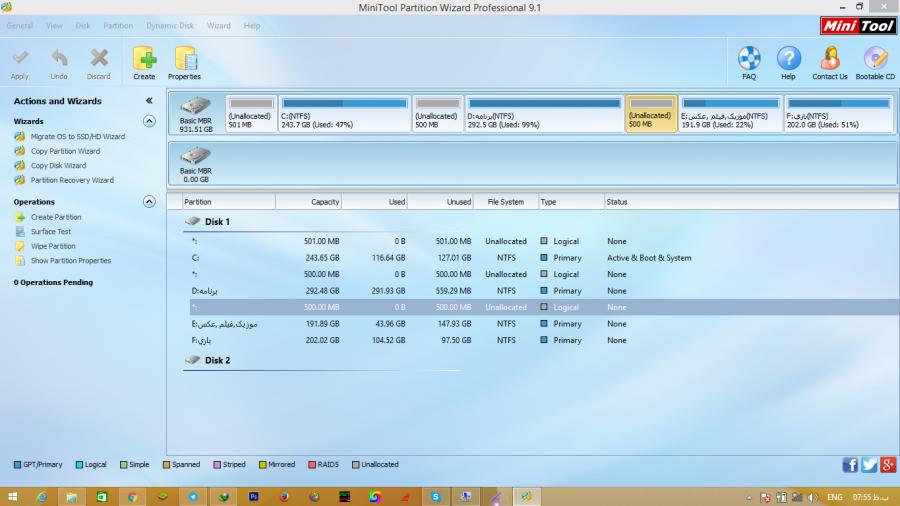This screenshot has width=900, height=506.
Task: Click the MiniTool logo
Action: click(859, 26)
